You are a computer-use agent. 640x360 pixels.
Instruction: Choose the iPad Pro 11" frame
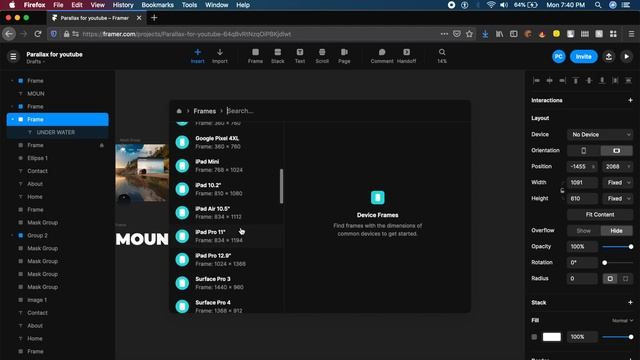point(227,236)
